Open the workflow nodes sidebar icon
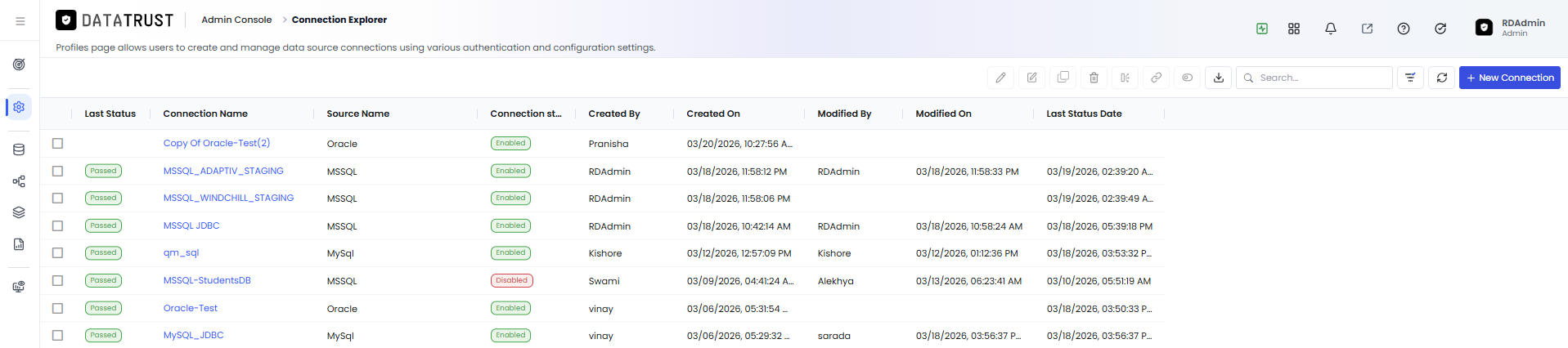The height and width of the screenshot is (348, 1568). (19, 181)
